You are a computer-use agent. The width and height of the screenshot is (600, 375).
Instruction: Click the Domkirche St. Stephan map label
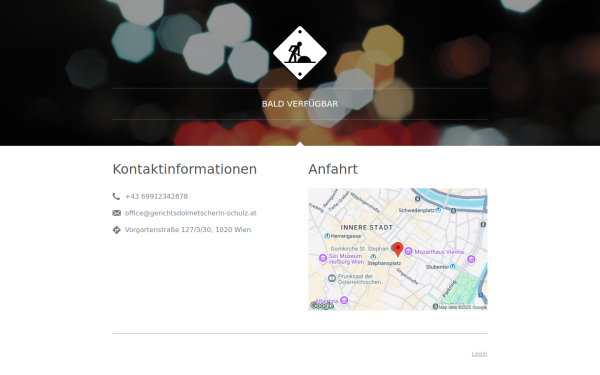359,249
